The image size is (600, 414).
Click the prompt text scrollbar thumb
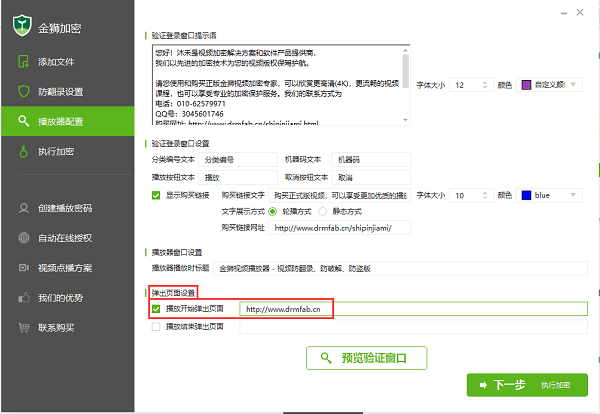[406, 71]
